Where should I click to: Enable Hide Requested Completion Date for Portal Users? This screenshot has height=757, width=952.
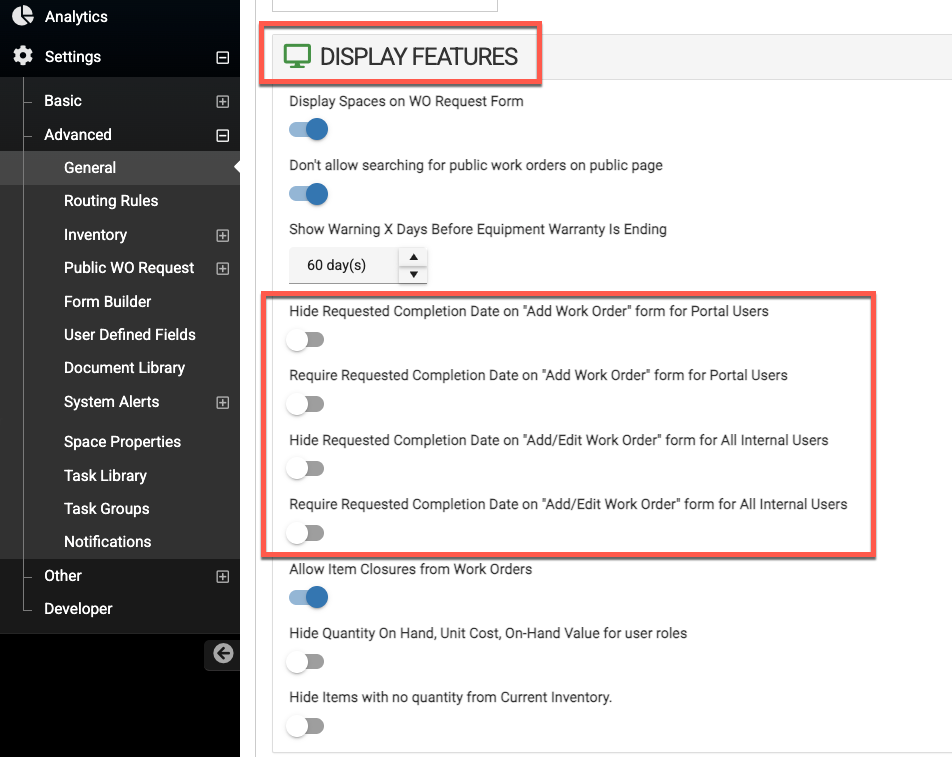click(306, 340)
